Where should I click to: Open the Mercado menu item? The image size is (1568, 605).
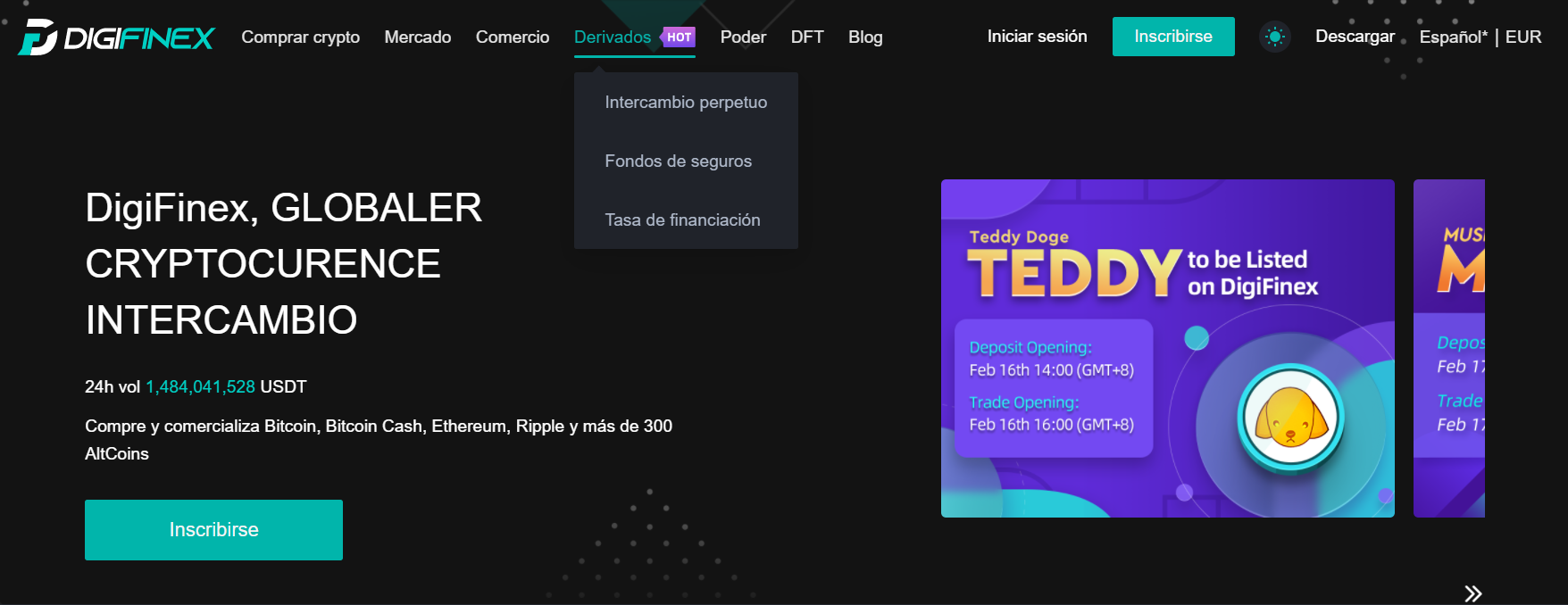tap(418, 37)
